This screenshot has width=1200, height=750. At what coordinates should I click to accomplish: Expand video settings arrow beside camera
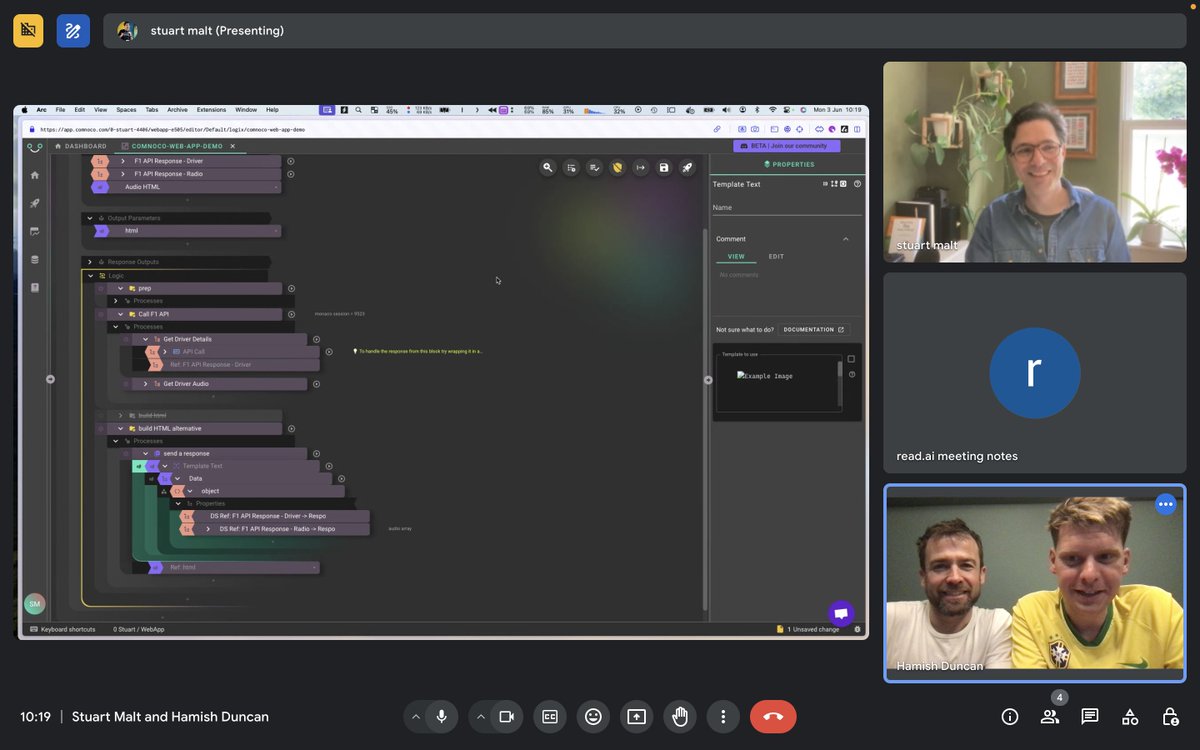coord(480,716)
